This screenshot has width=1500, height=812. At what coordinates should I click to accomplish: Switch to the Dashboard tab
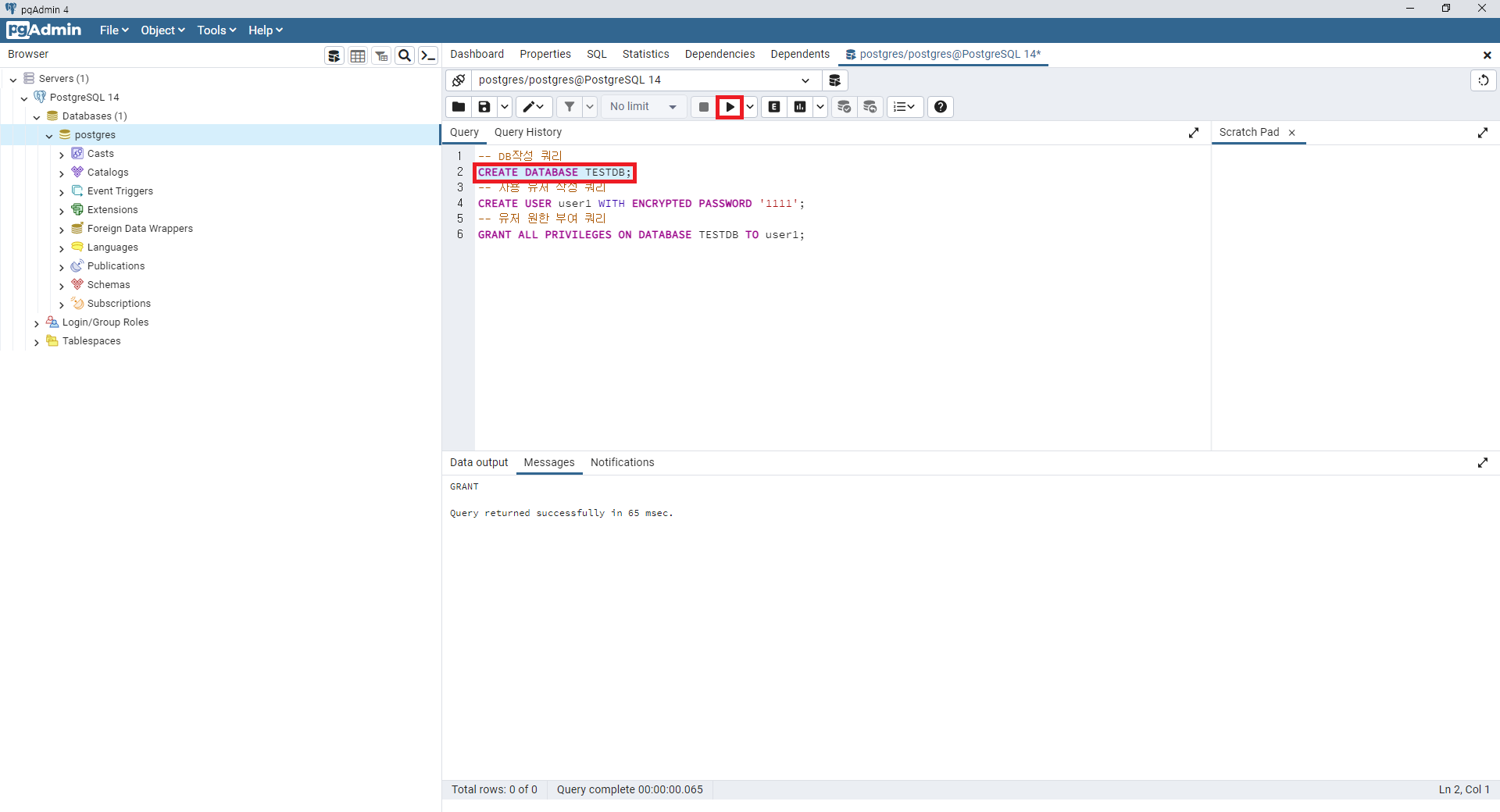tap(477, 54)
